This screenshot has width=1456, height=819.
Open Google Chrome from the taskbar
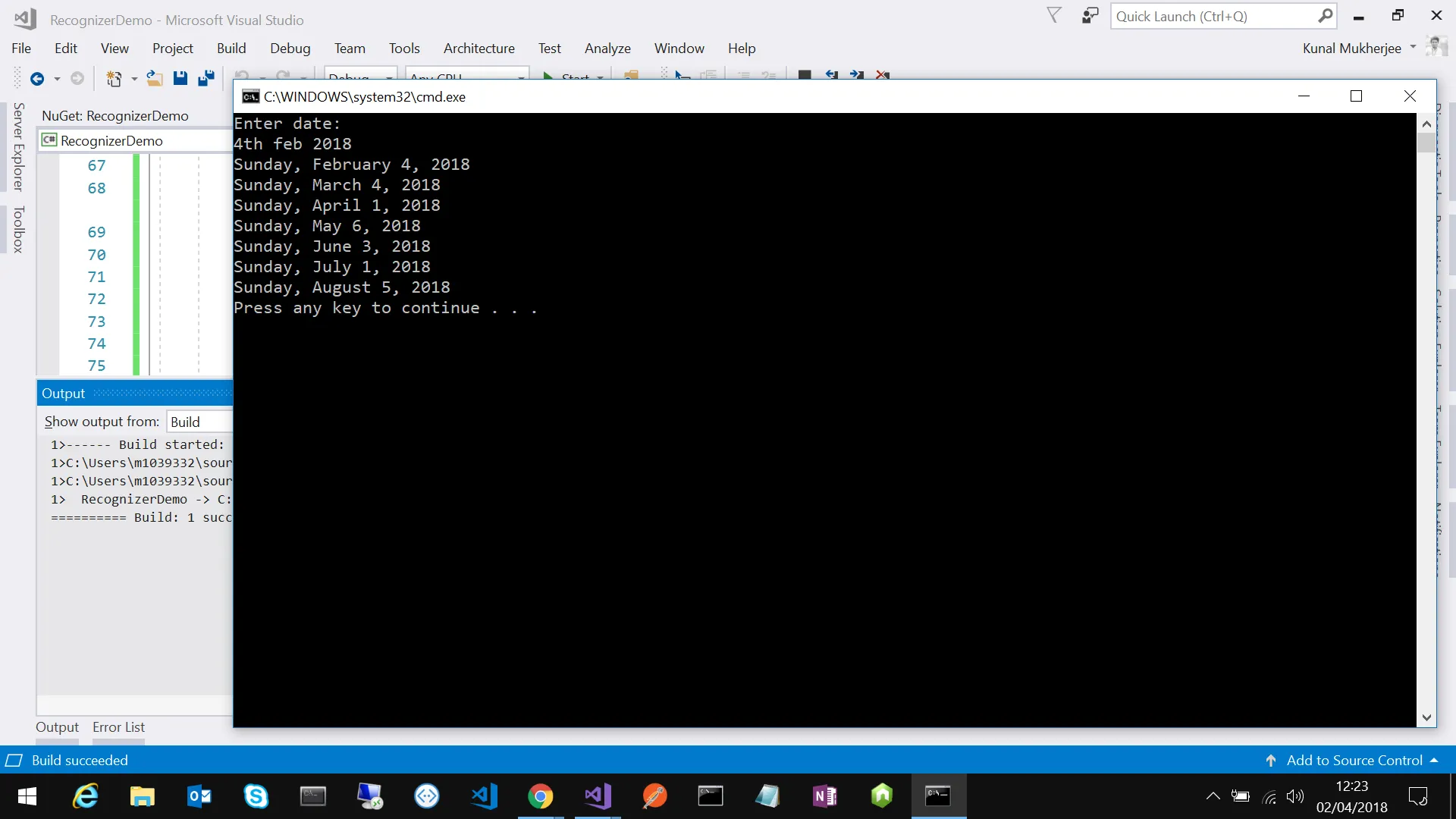click(x=541, y=796)
